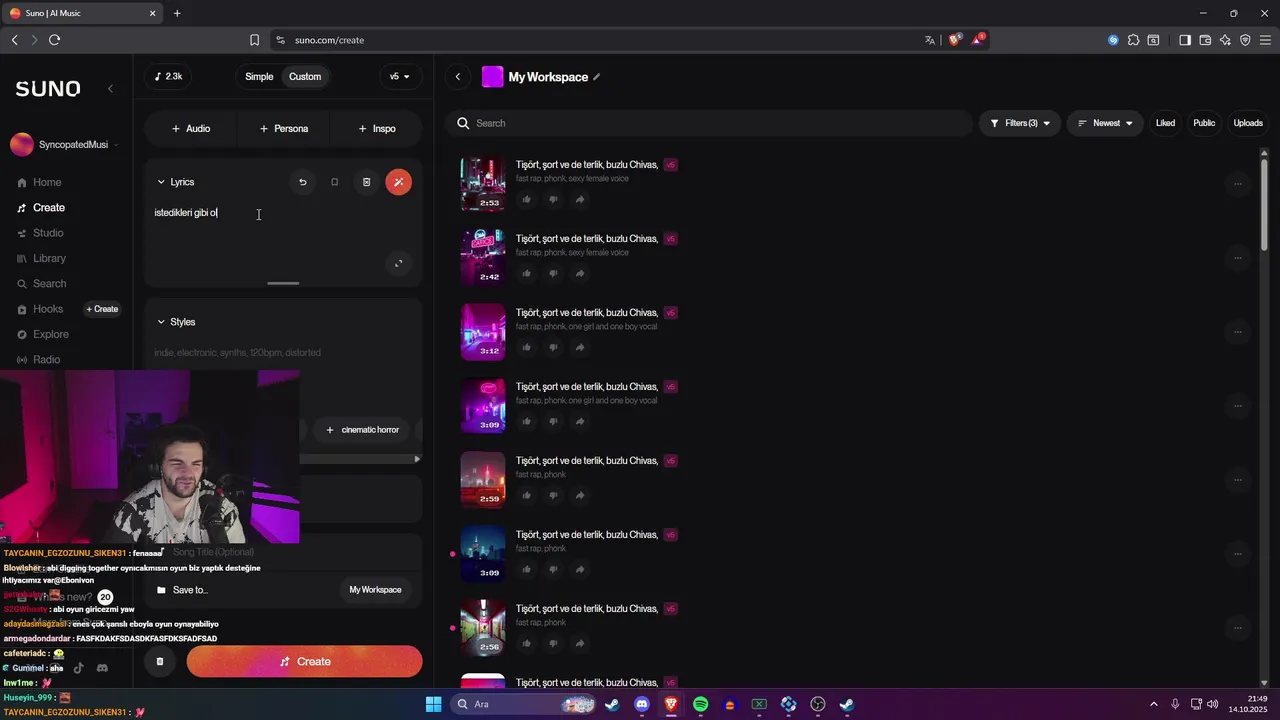Open Spotify from the taskbar

click(700, 704)
